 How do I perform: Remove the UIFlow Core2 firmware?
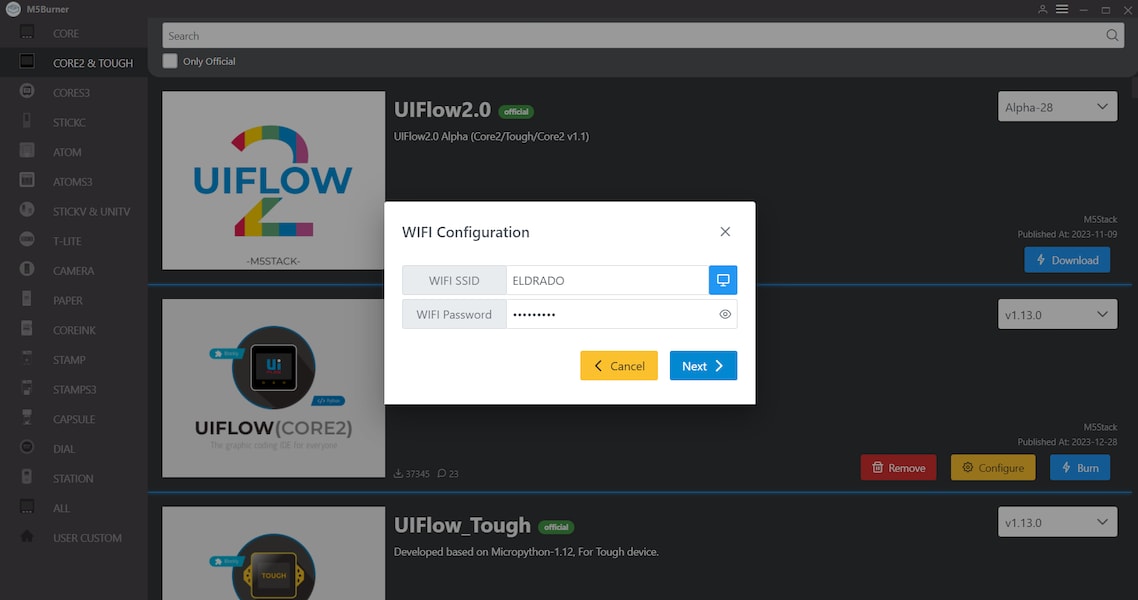pyautogui.click(x=898, y=468)
